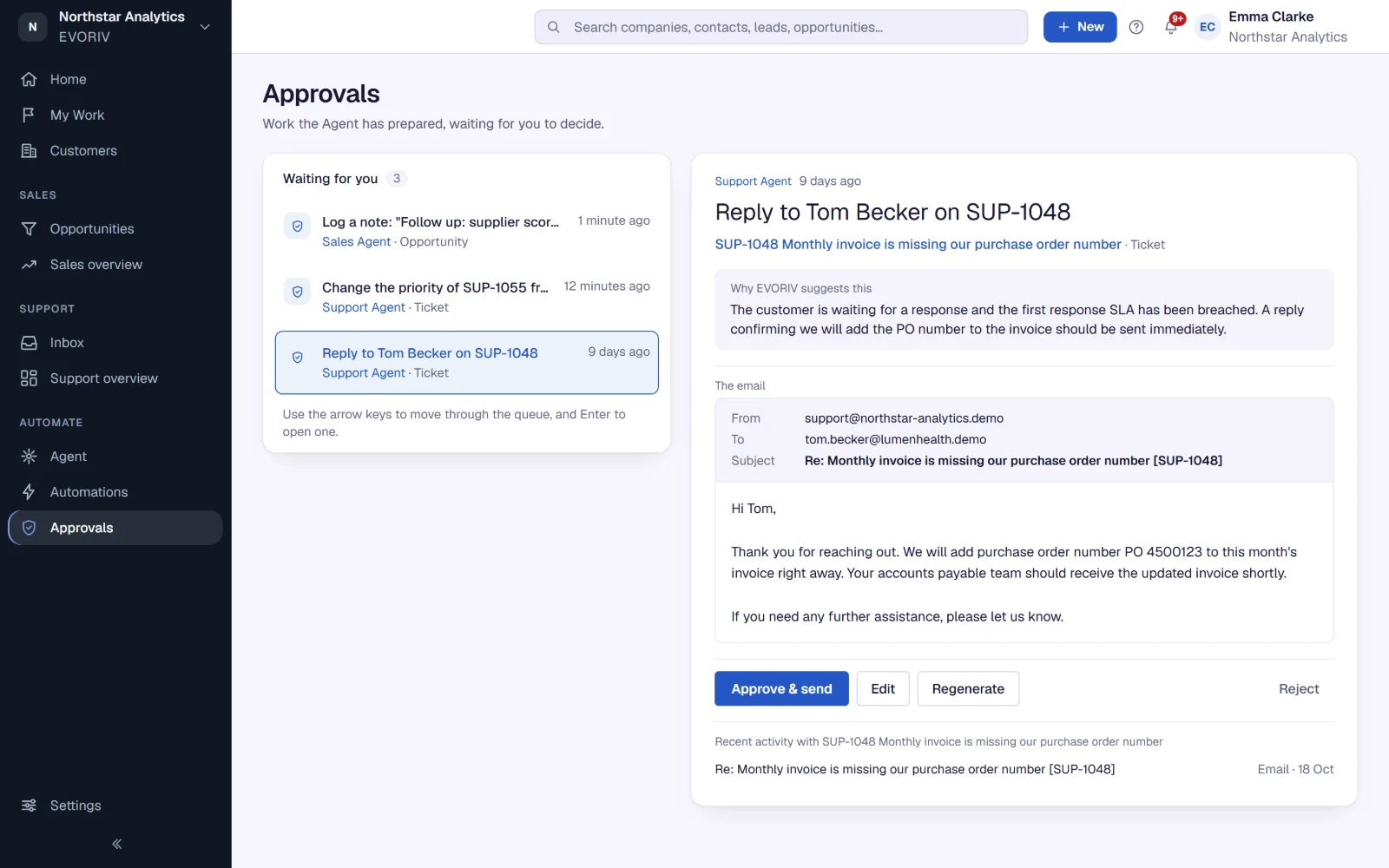Screen dimensions: 1389x868
Task: Click the Settings sliders icon
Action: [29, 805]
